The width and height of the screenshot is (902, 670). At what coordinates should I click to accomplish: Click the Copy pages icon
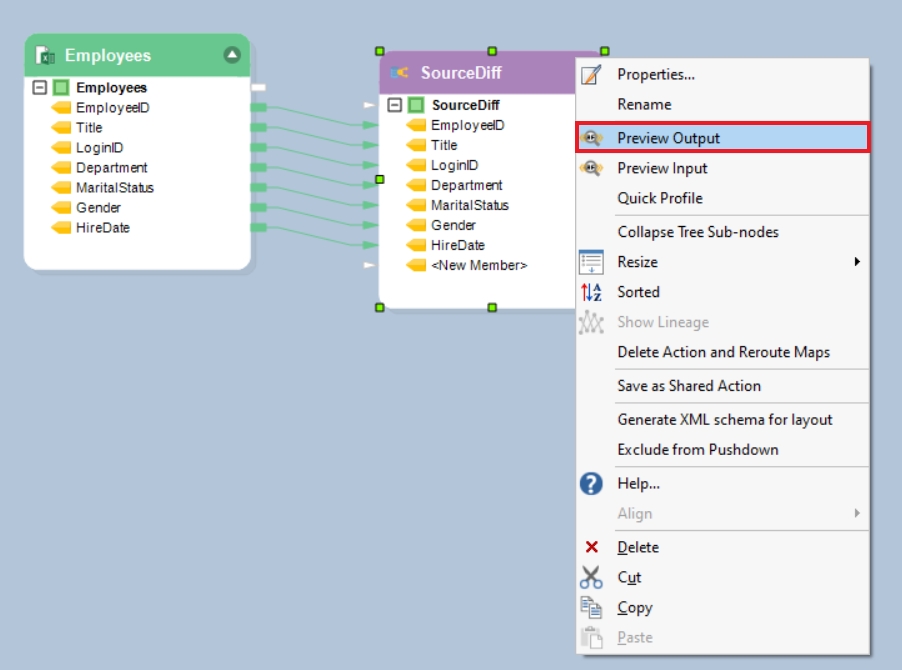pyautogui.click(x=591, y=607)
